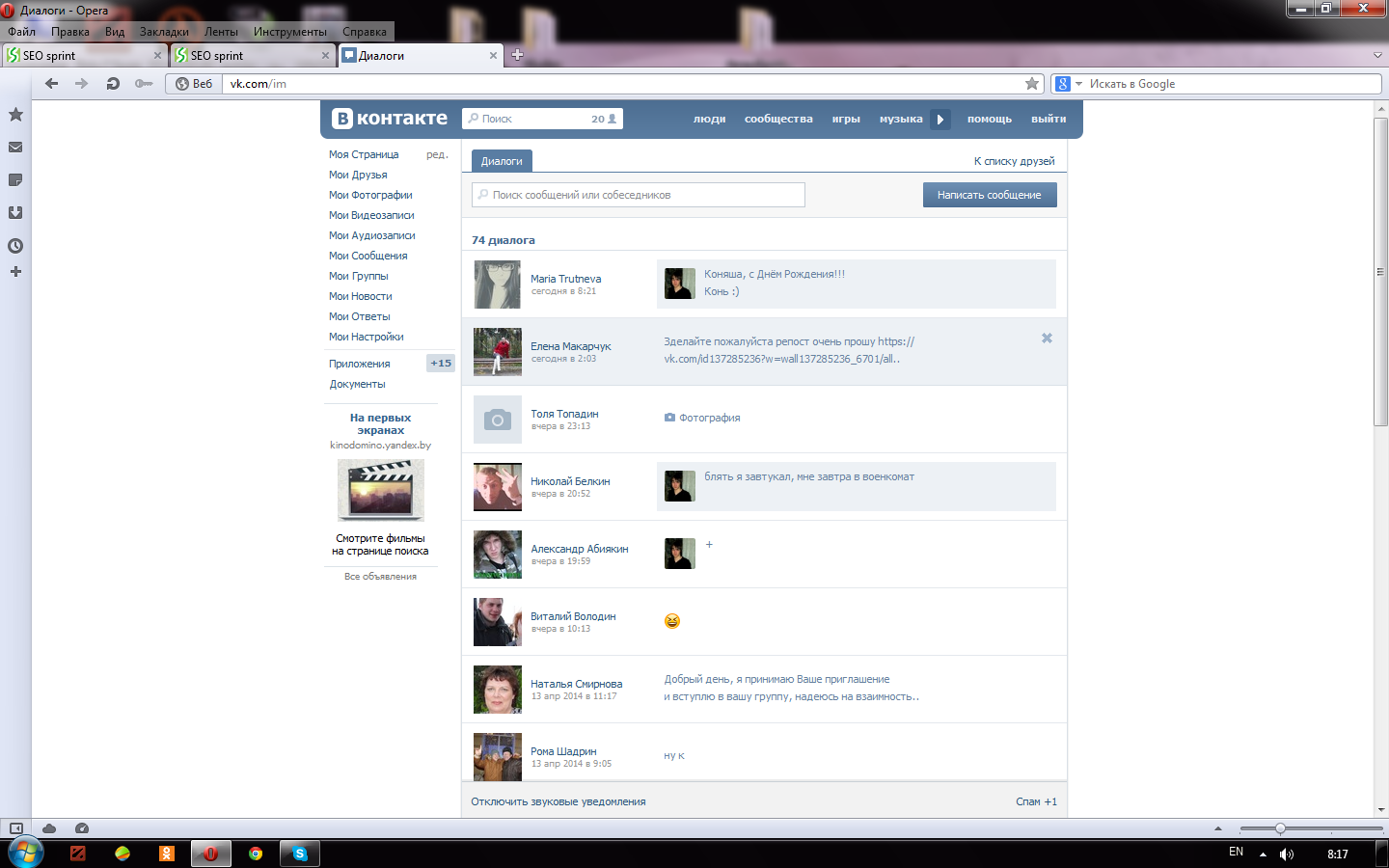This screenshot has width=1389, height=868.
Task: Open the Правка menu
Action: point(70,32)
